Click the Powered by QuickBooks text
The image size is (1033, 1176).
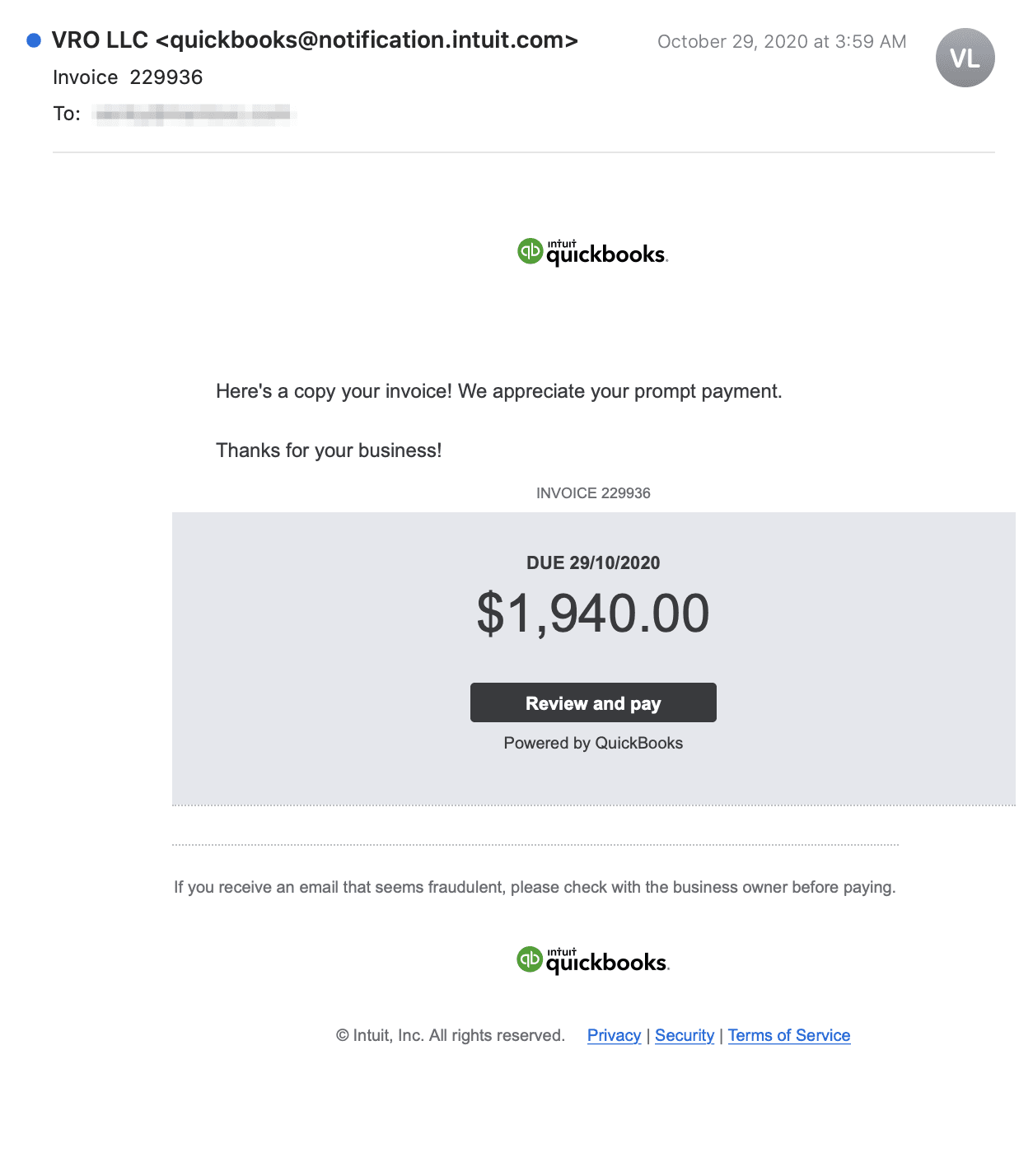pos(593,743)
